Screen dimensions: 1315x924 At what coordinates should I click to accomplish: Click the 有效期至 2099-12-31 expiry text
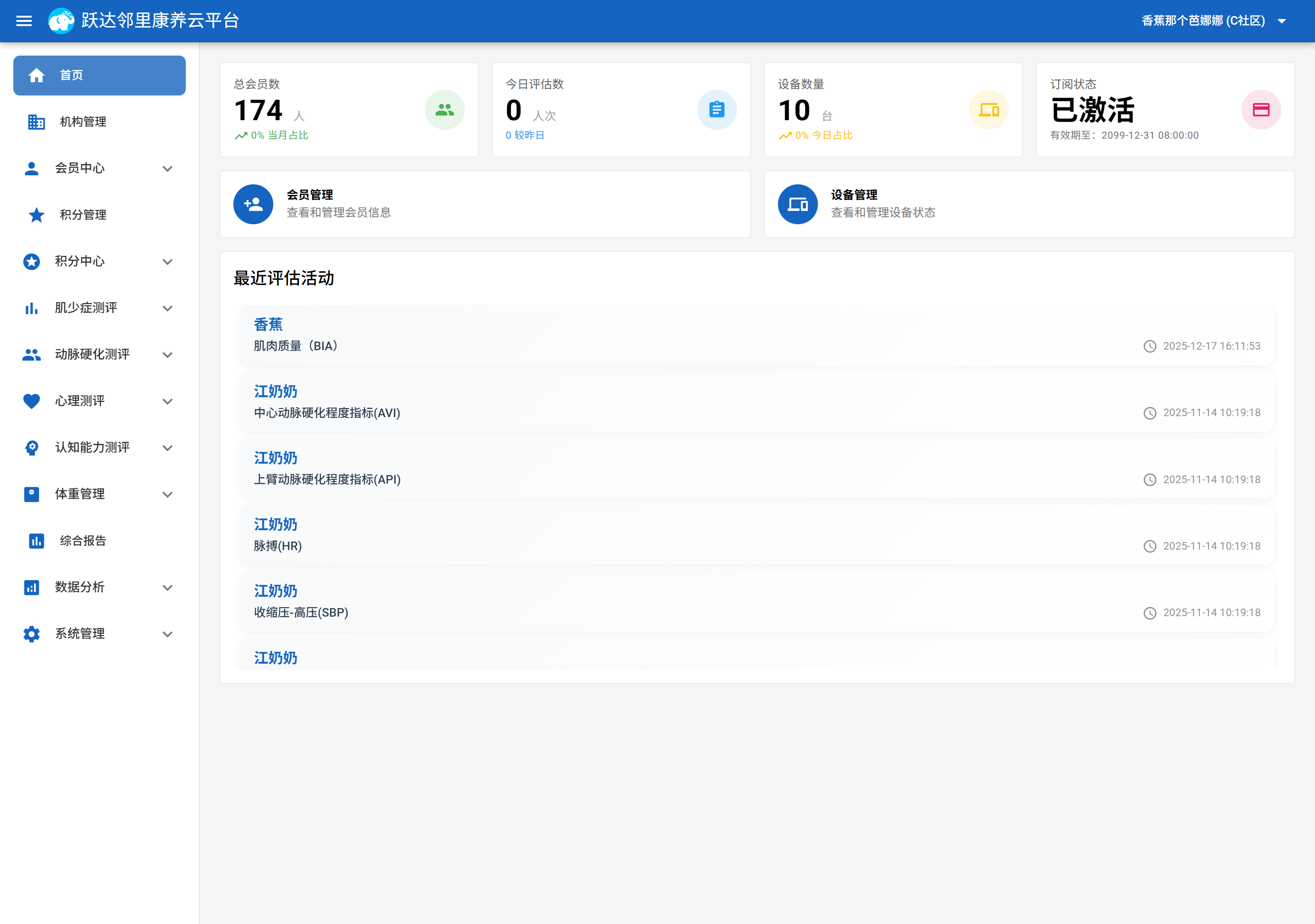click(x=1123, y=136)
